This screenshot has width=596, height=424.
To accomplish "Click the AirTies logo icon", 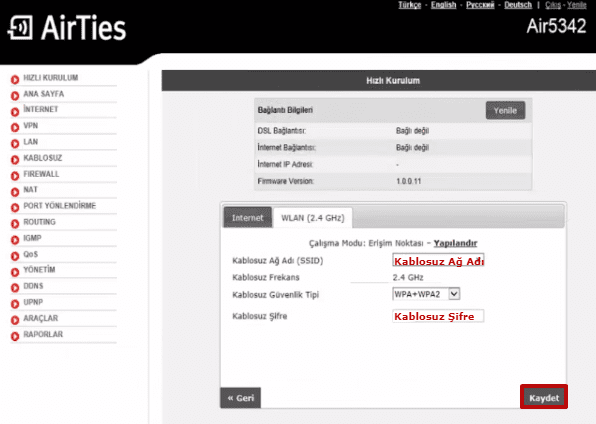I will click(20, 27).
